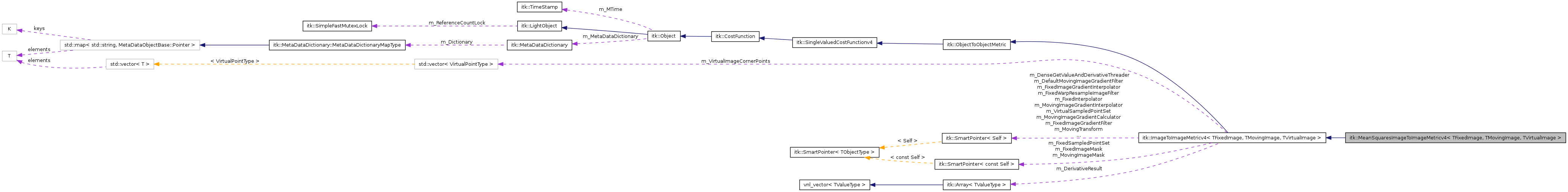This screenshot has width=1568, height=192.
Task: Click the m_FixedInterpolator label
Action: click(x=1079, y=99)
